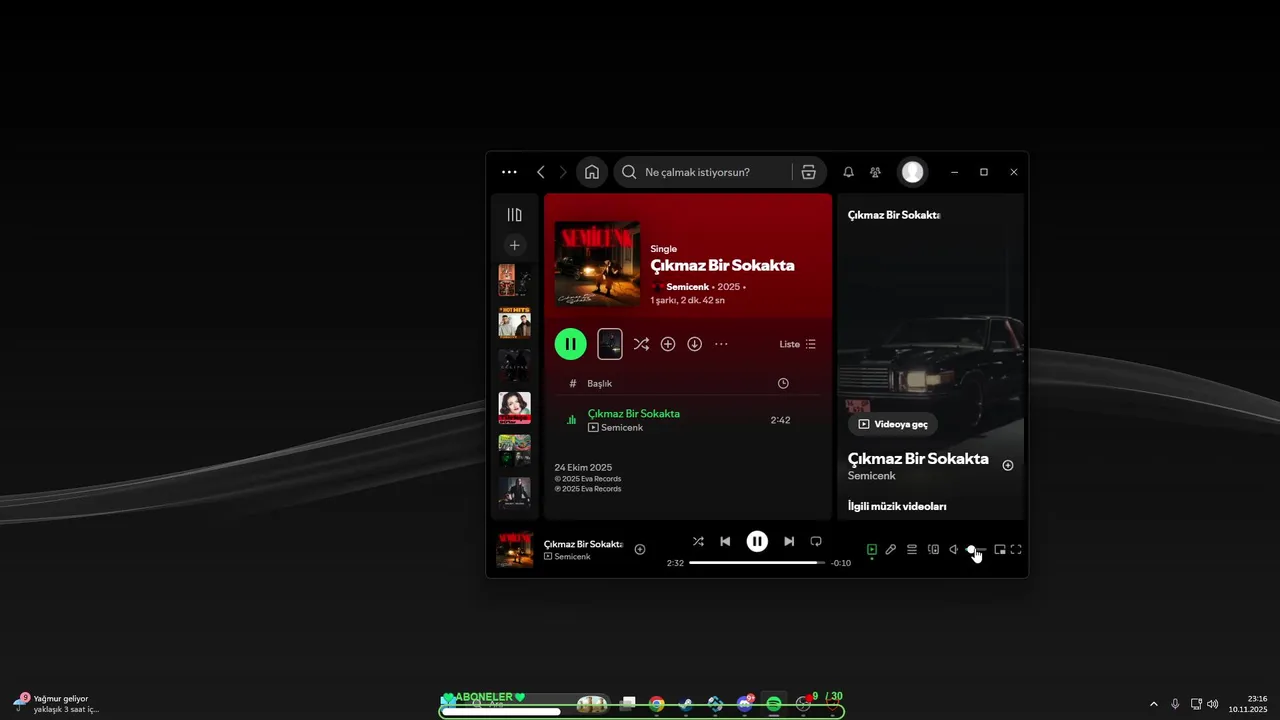This screenshot has width=1280, height=720.
Task: Open more options for the single
Action: click(x=721, y=344)
